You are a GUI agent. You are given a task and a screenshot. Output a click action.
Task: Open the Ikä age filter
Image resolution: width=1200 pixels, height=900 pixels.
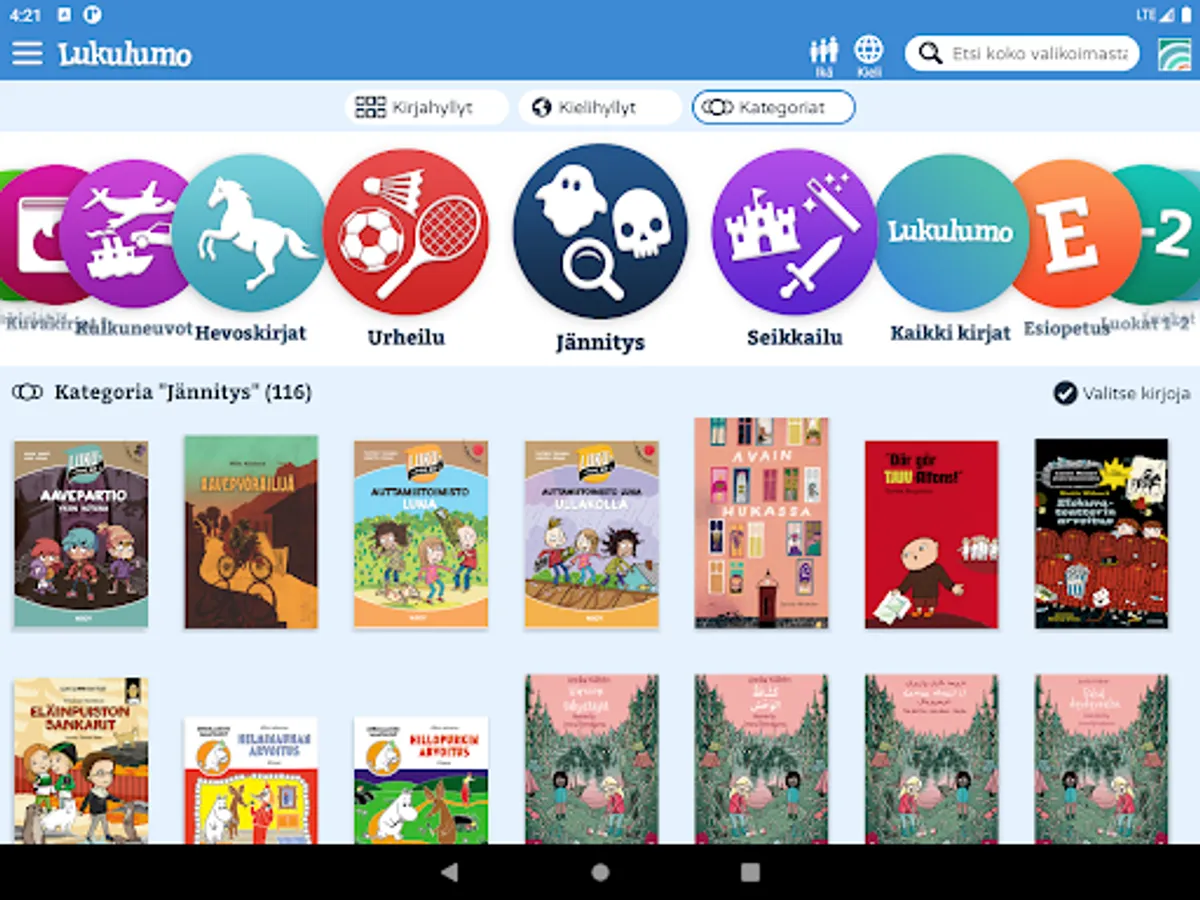pyautogui.click(x=823, y=56)
